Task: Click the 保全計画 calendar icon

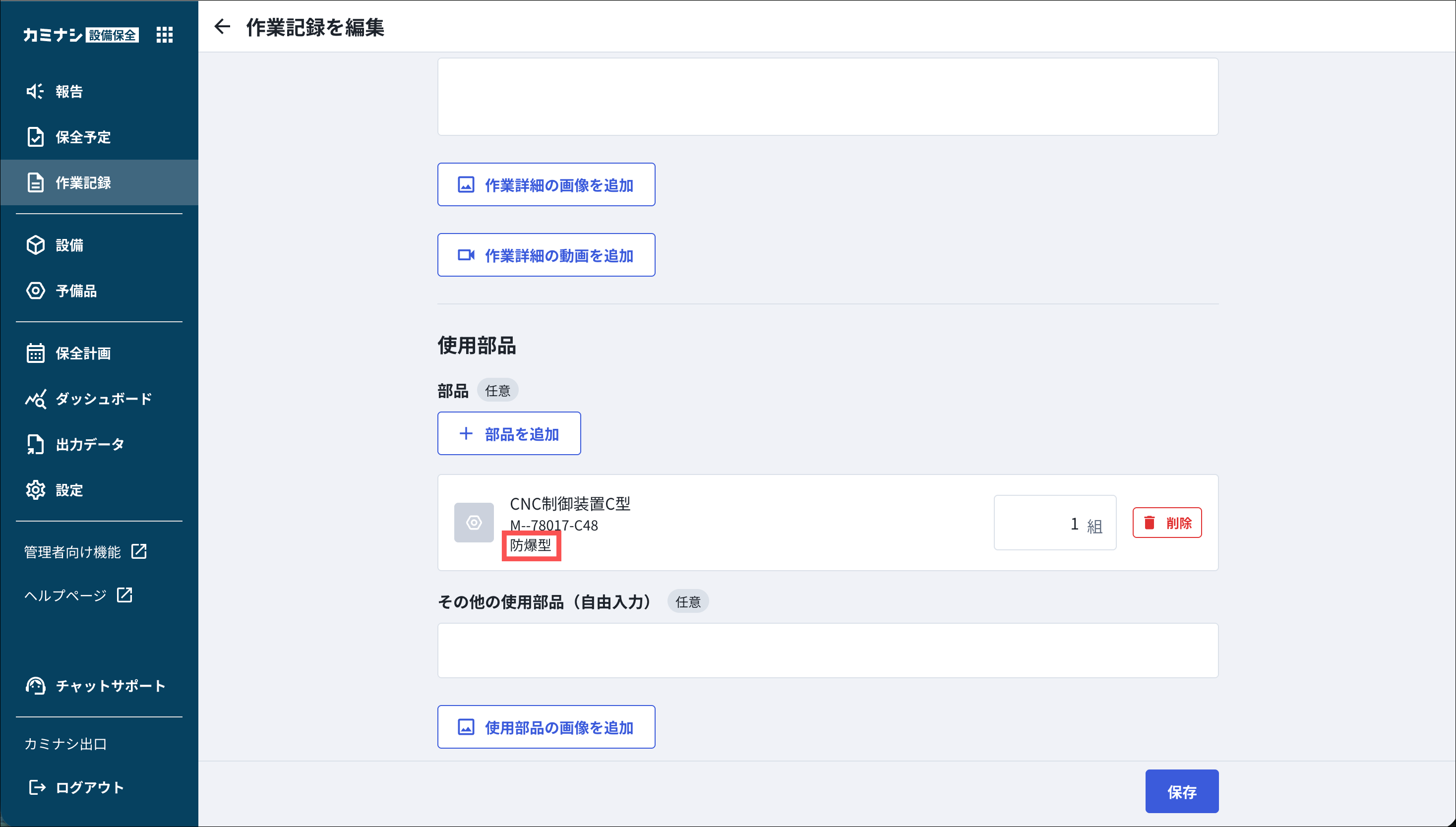Action: click(35, 353)
